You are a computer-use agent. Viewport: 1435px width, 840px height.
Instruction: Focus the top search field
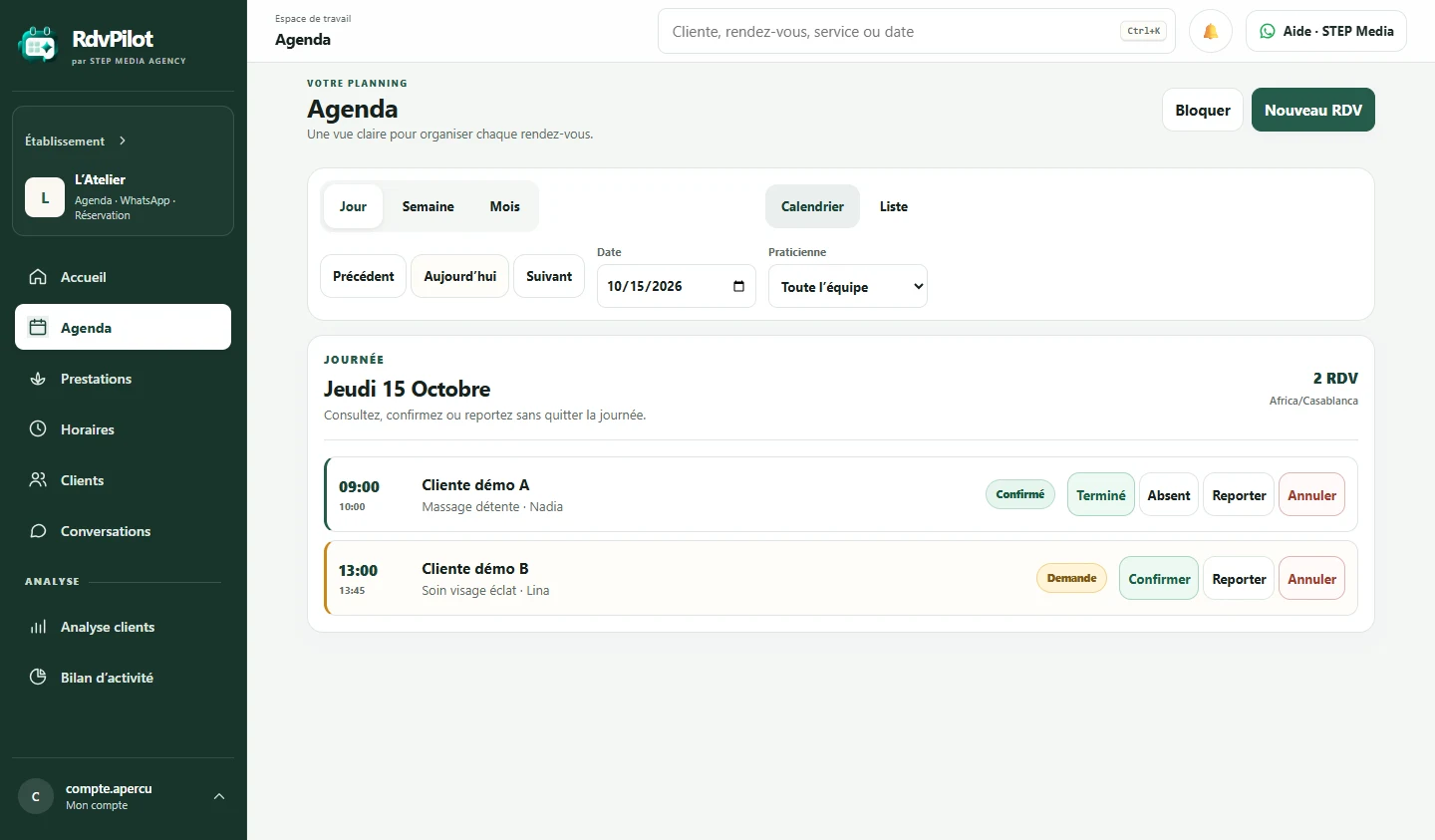pyautogui.click(x=917, y=31)
